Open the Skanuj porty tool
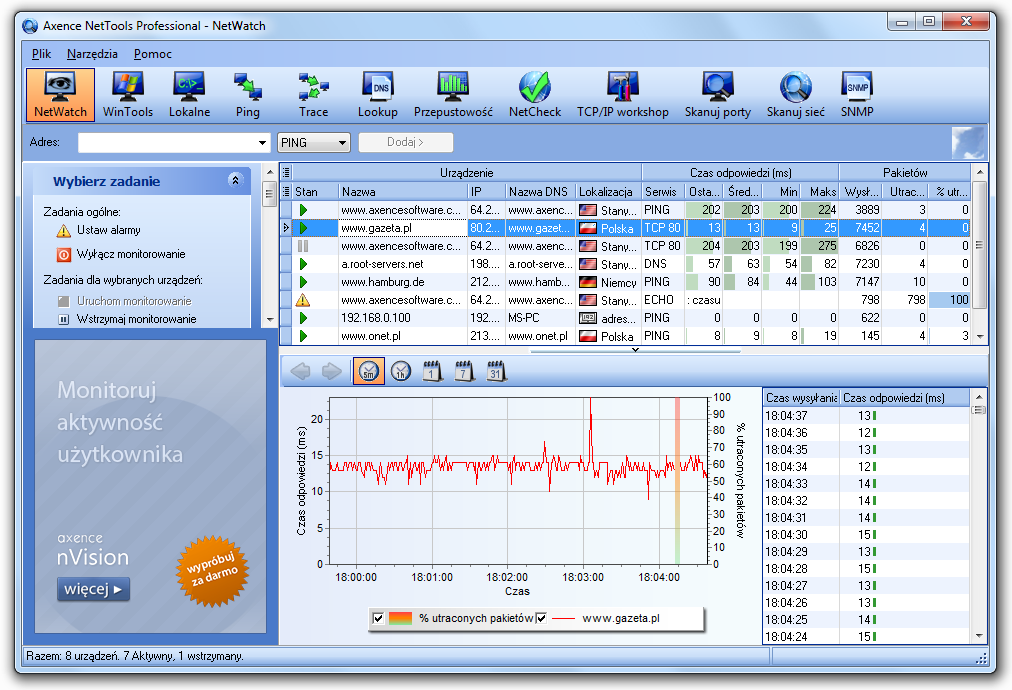1012x690 pixels. [x=718, y=95]
